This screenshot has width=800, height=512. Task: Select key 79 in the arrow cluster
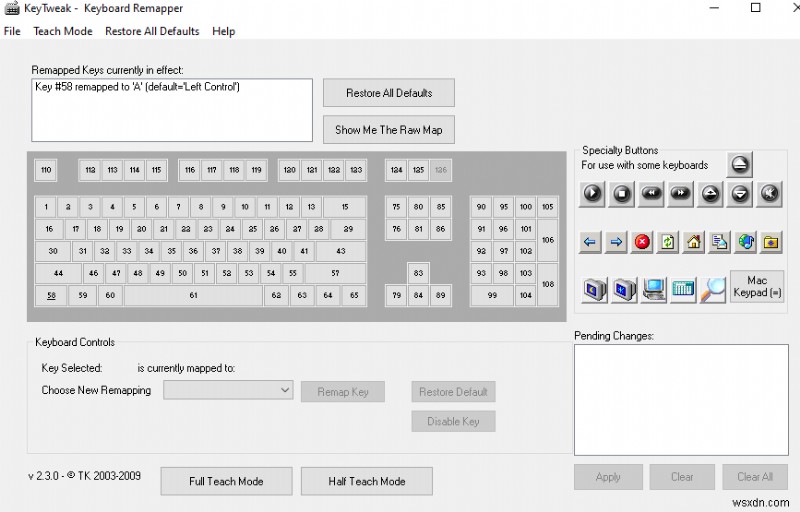point(396,295)
